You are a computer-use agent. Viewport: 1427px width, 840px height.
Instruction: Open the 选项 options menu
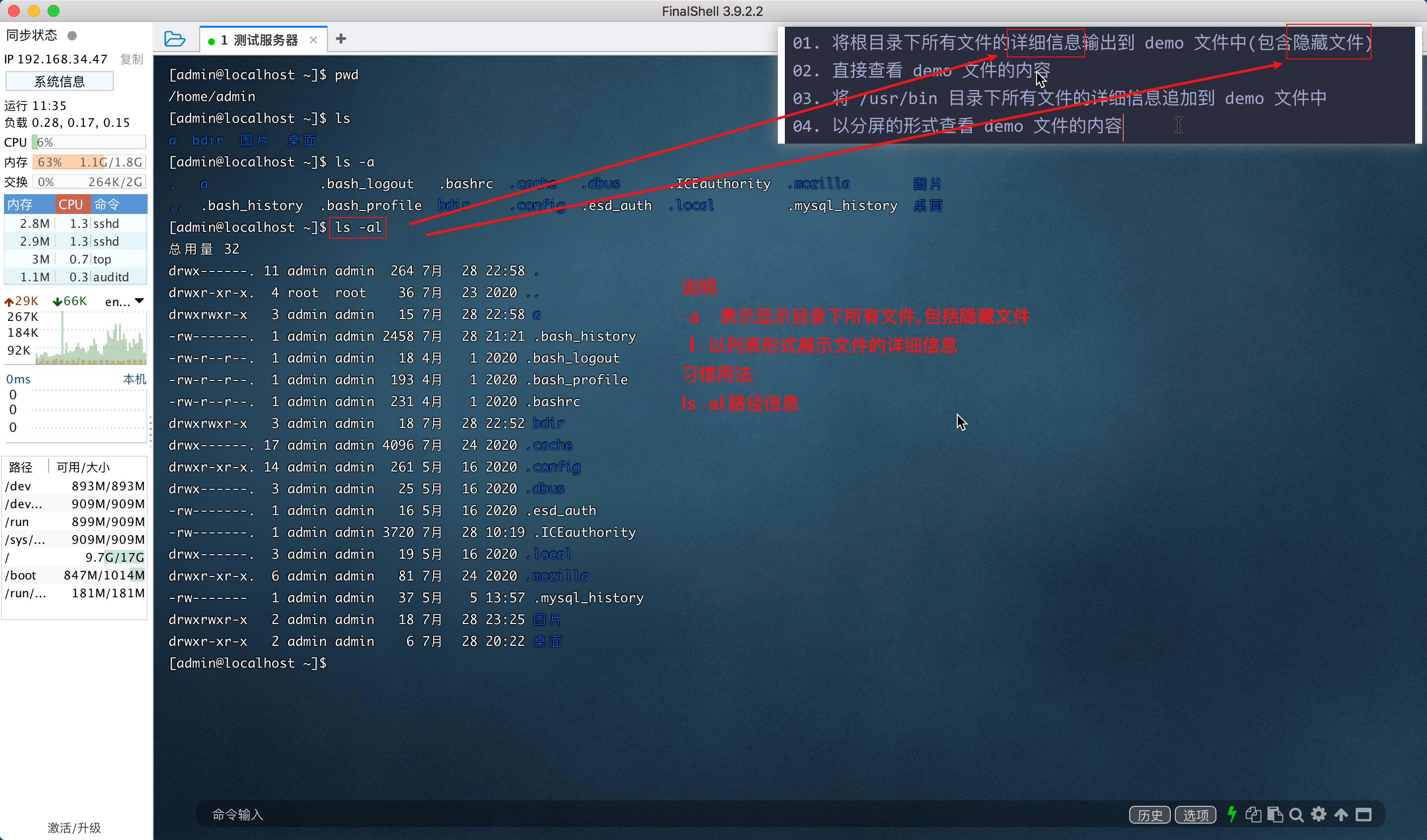click(1196, 815)
